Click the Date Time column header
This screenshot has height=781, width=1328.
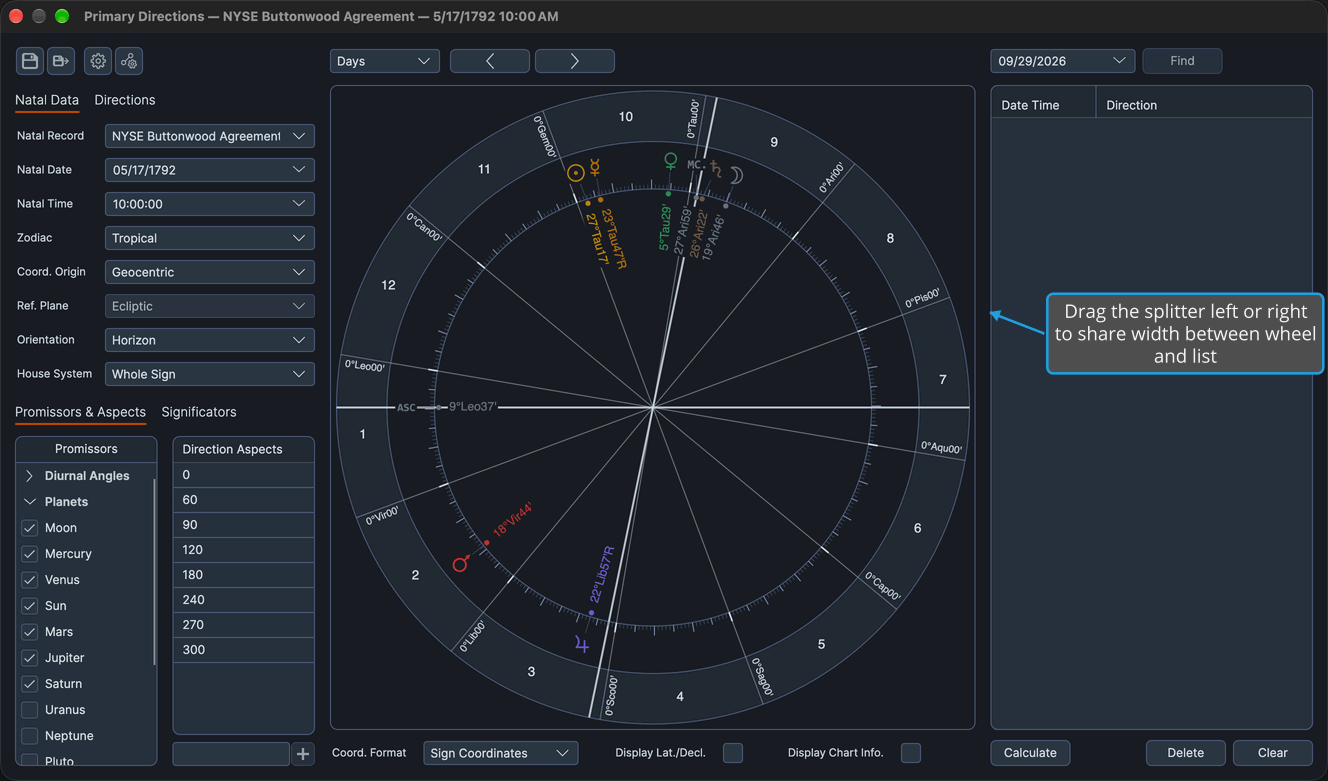click(x=1043, y=105)
